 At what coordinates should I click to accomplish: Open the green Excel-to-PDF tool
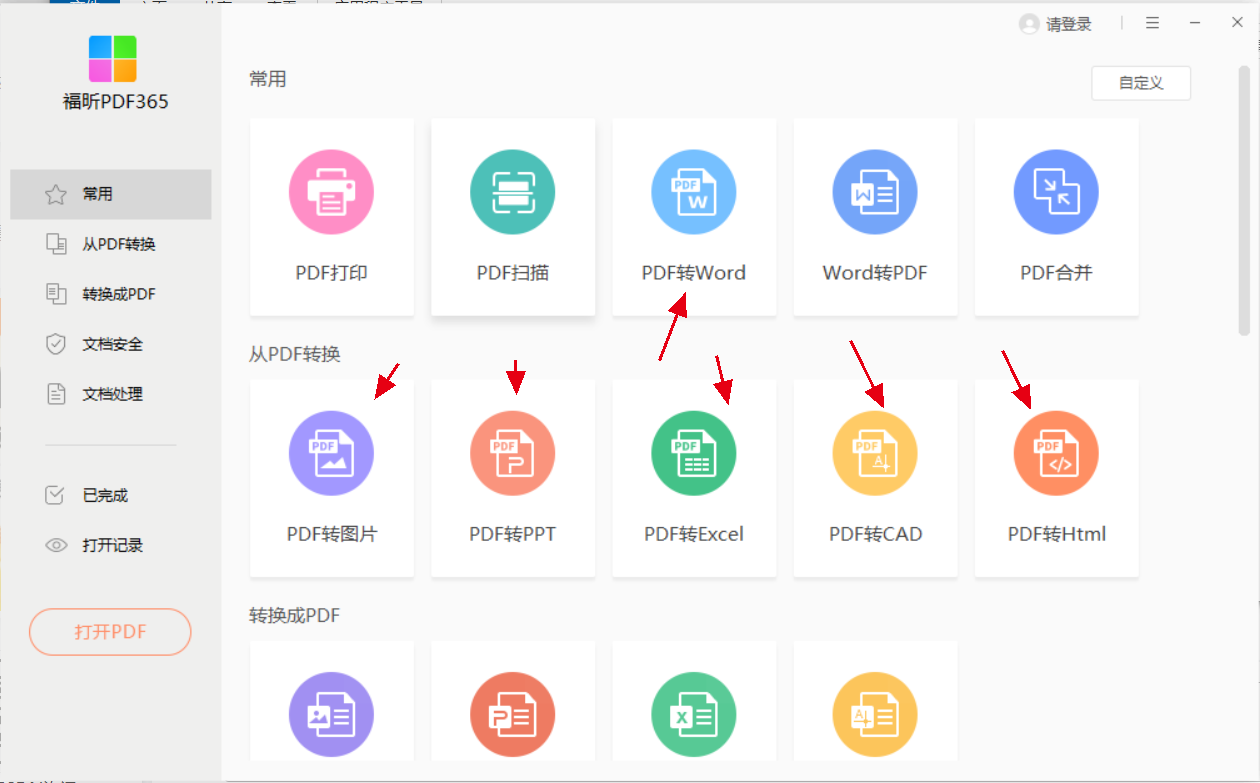click(x=694, y=714)
